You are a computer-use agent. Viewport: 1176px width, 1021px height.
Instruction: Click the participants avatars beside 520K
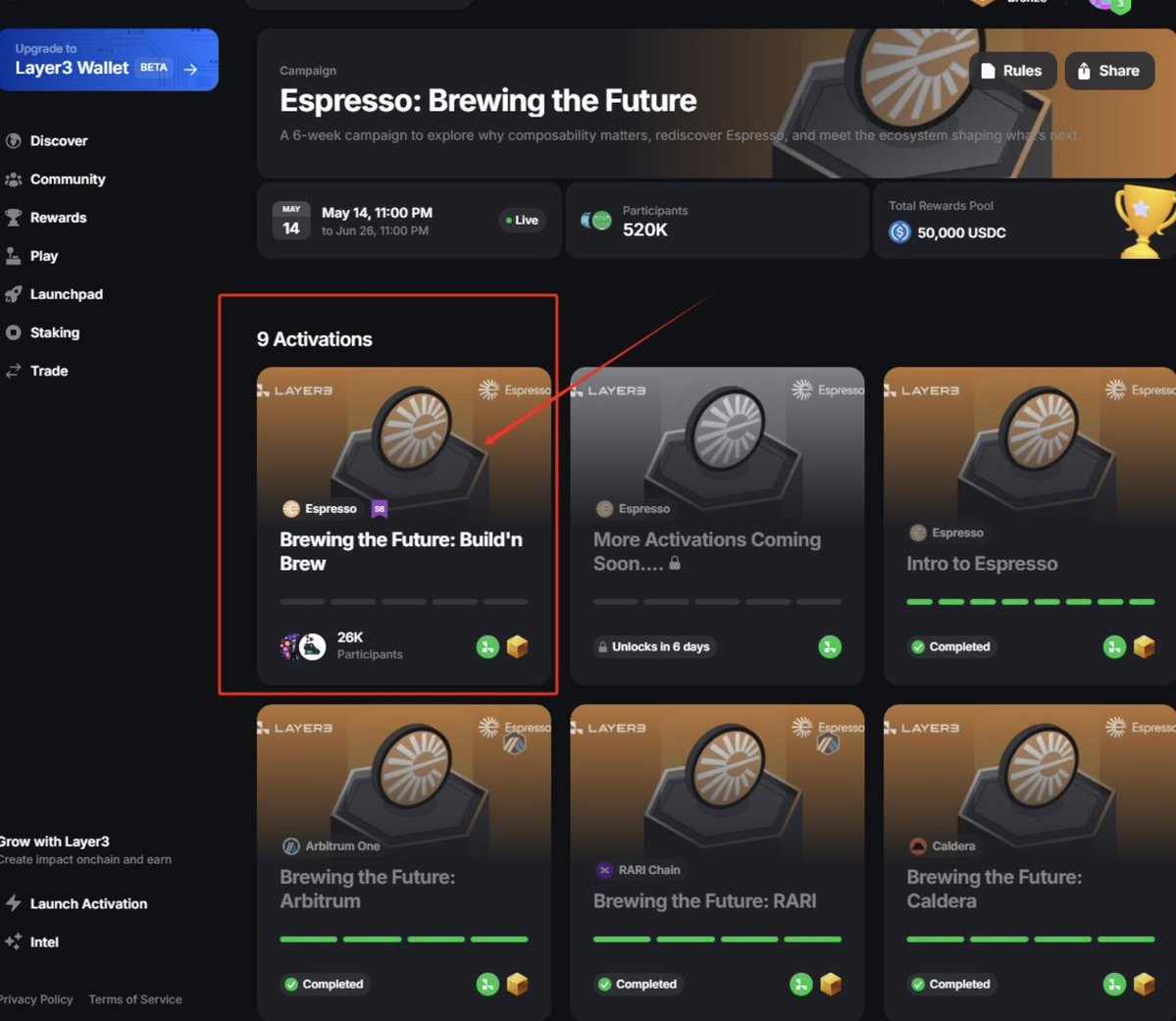tap(596, 221)
